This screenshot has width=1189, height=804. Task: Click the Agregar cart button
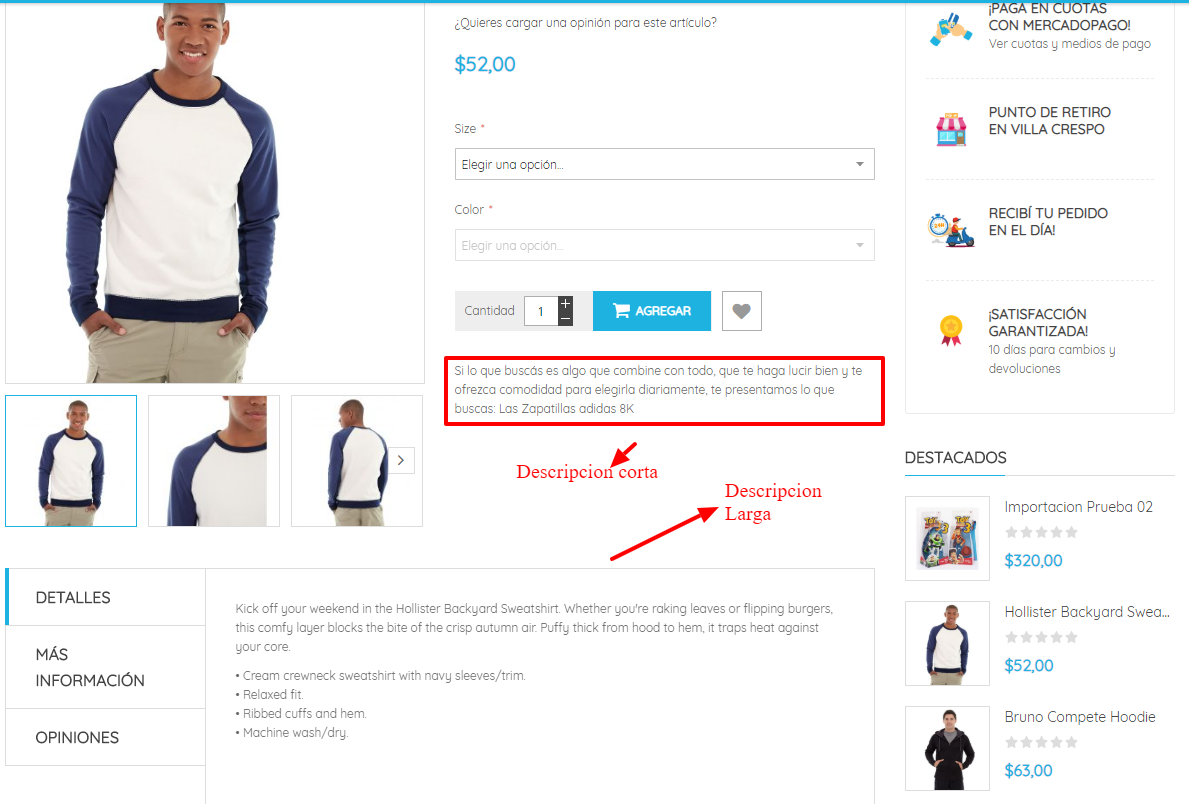pos(652,311)
